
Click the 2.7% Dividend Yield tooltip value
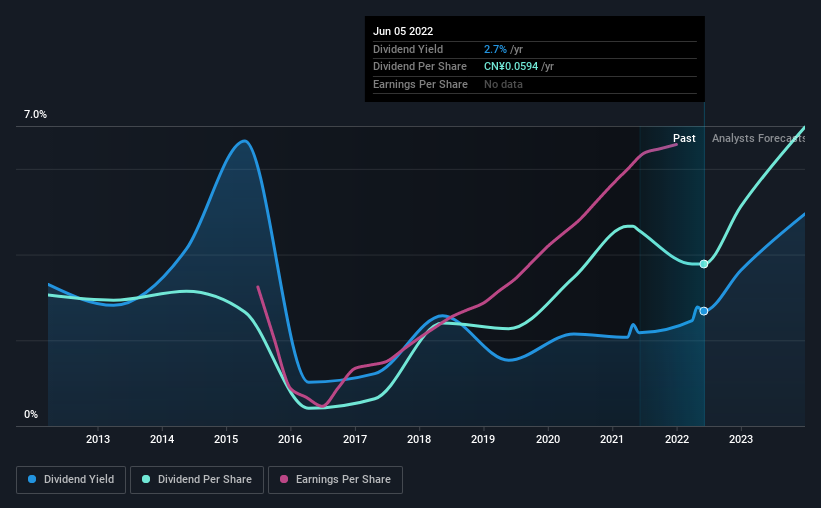pyautogui.click(x=495, y=49)
